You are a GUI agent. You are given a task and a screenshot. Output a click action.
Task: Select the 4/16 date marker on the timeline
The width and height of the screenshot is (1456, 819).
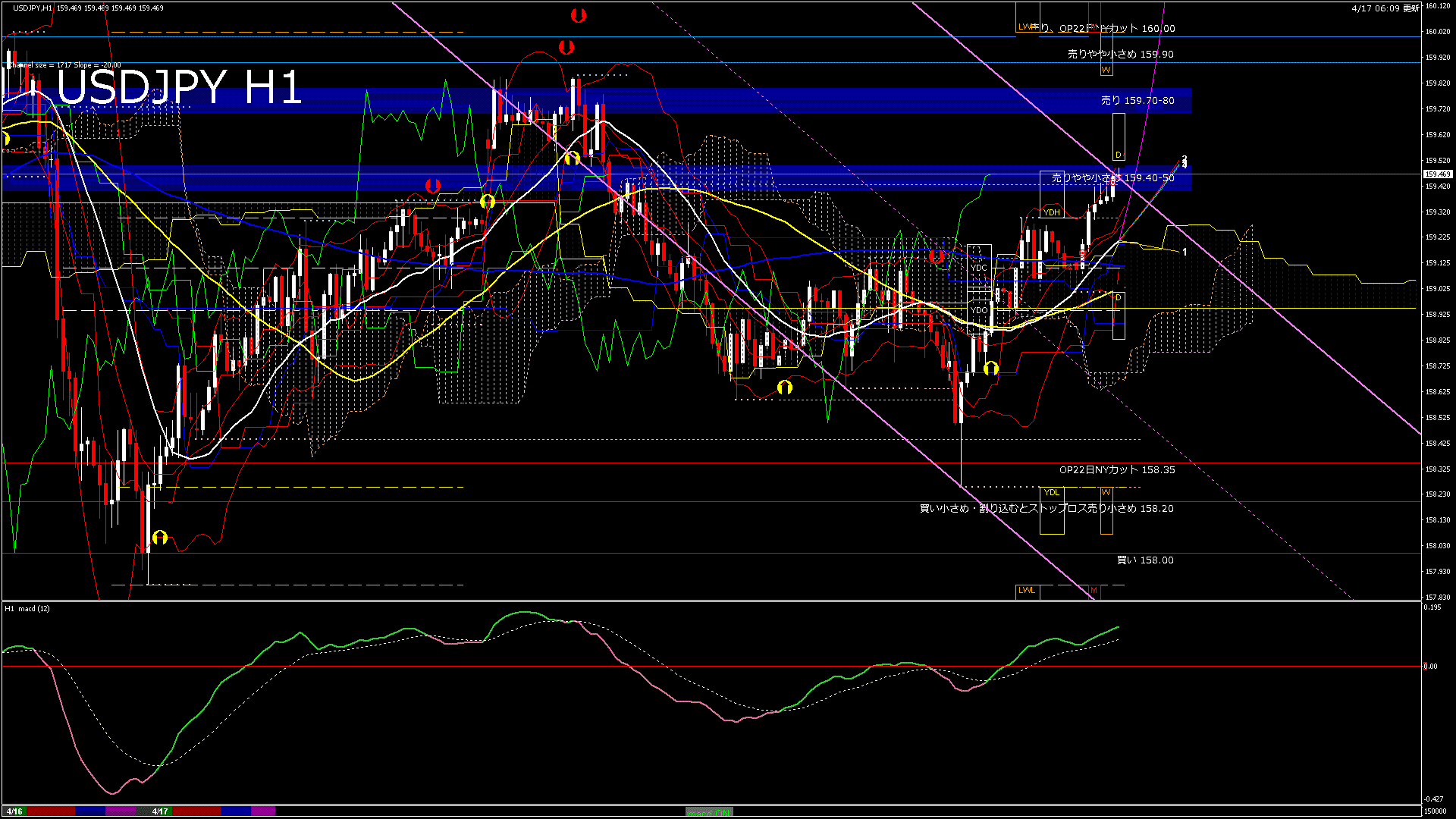coord(14,811)
